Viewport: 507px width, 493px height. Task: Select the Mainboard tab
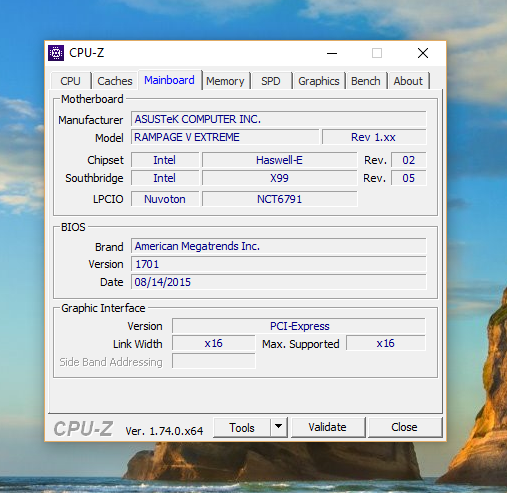[x=170, y=80]
